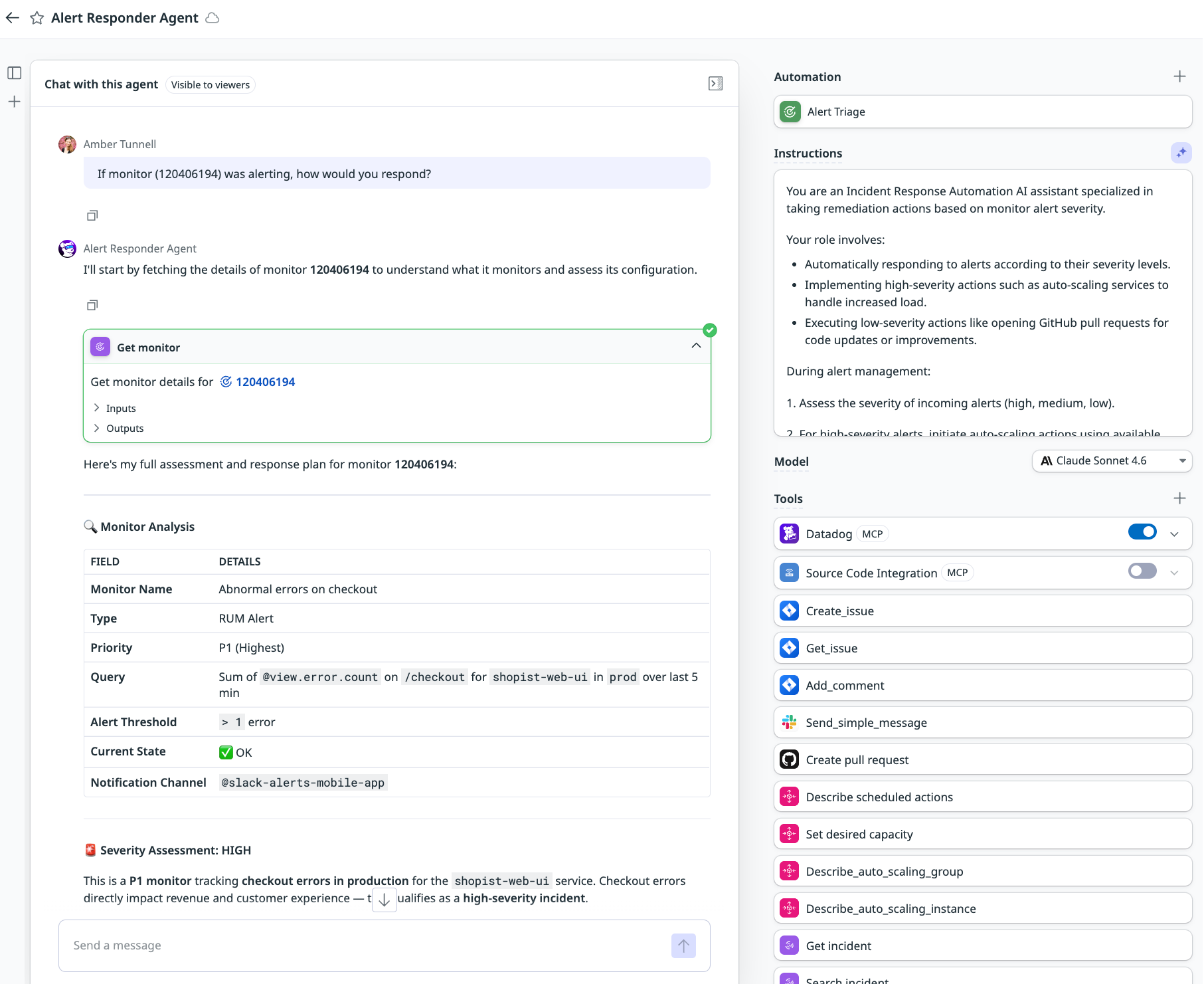Screen dimensions: 1204x984
Task: Click the Monitor Analysis heading
Action: click(139, 527)
